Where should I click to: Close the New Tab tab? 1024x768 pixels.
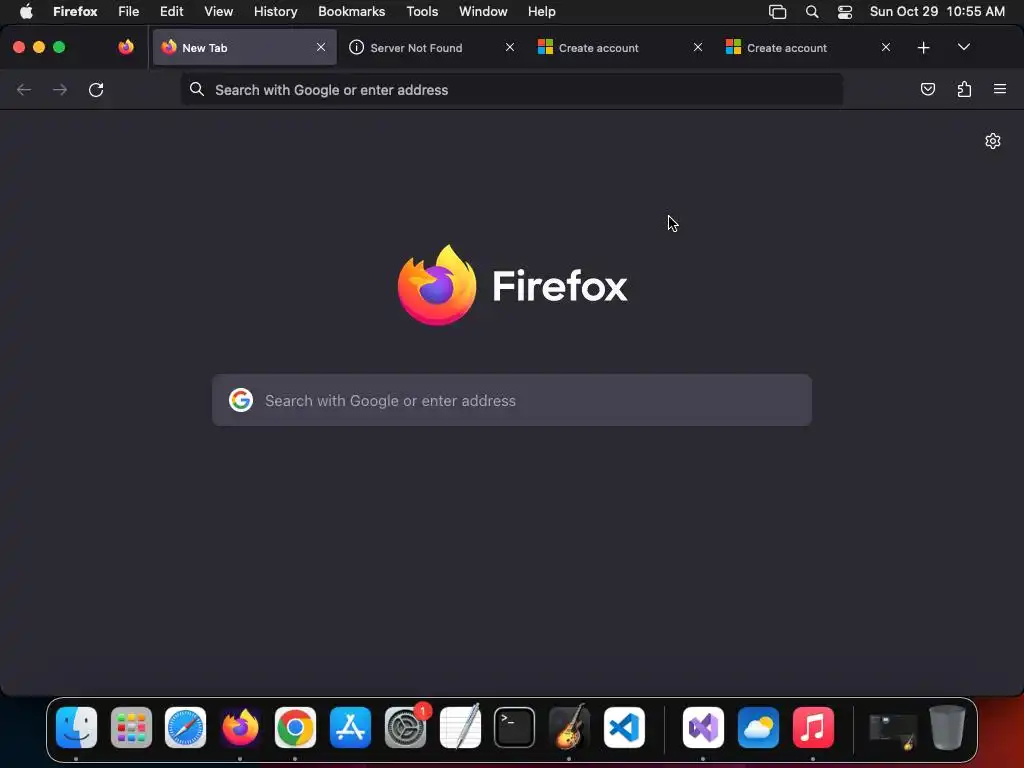click(x=321, y=47)
